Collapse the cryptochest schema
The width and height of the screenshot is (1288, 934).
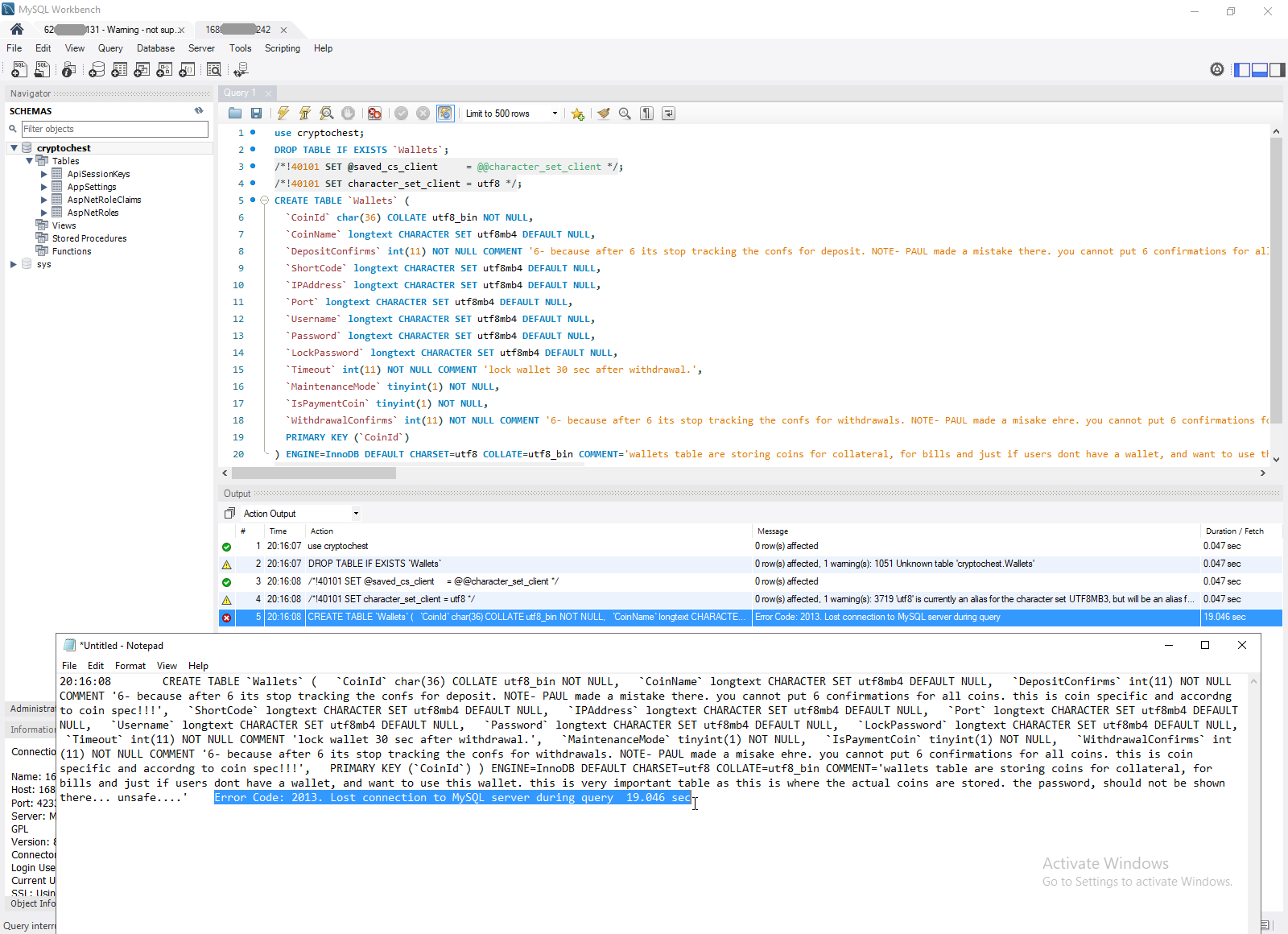point(14,148)
